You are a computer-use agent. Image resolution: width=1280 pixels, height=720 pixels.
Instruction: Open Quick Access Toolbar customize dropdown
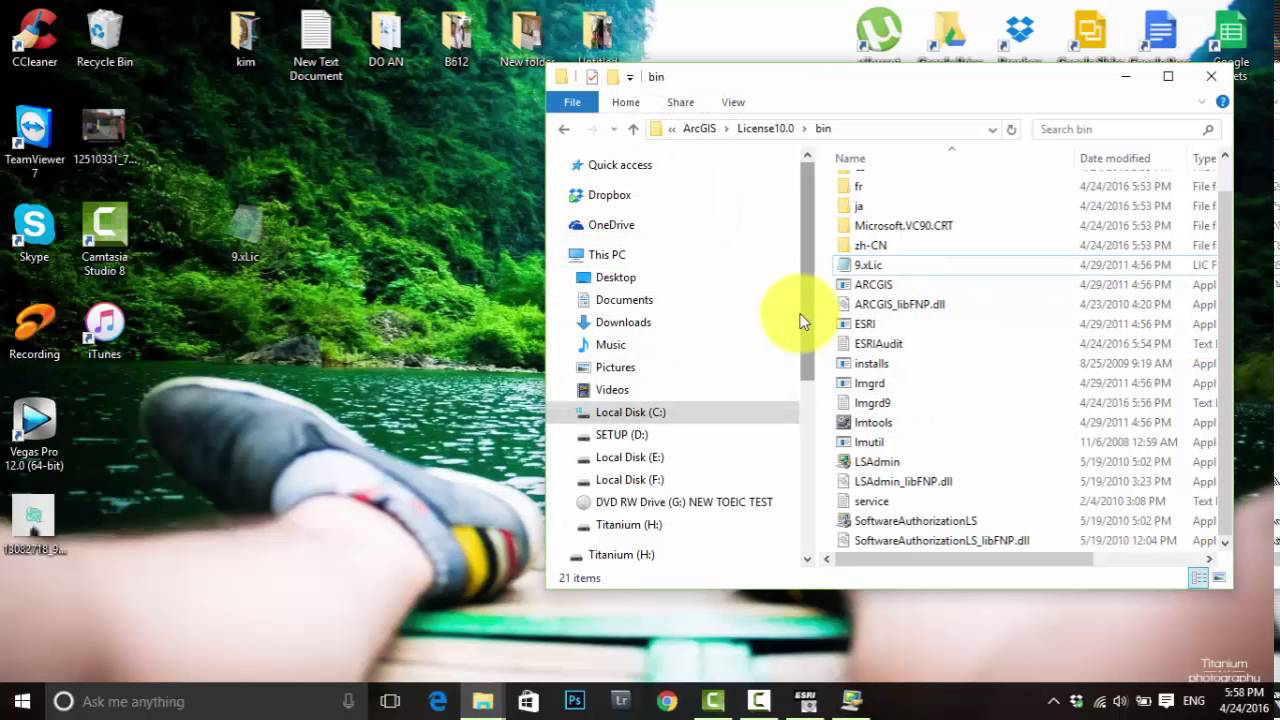click(630, 77)
